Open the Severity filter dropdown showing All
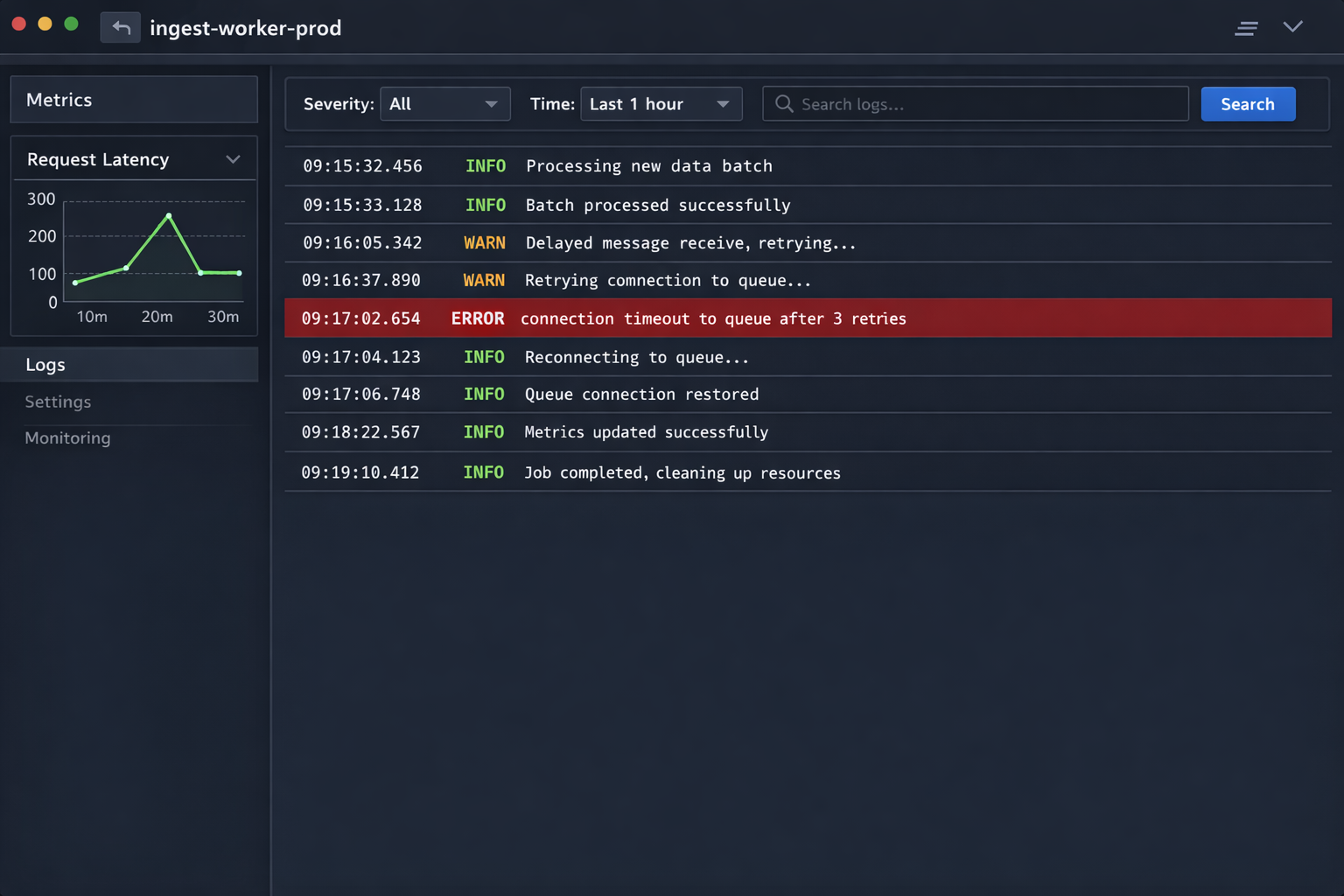The width and height of the screenshot is (1344, 896). 444,103
